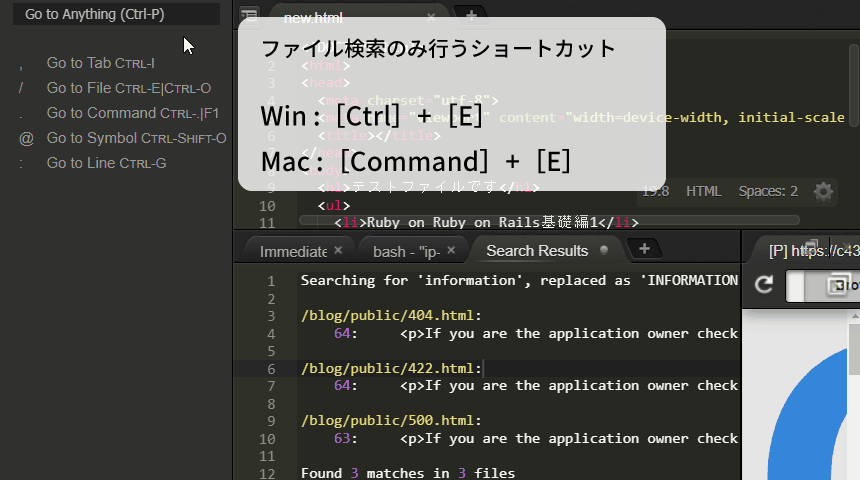
Task: Click cursor position 19:8 in status bar
Action: coord(656,191)
